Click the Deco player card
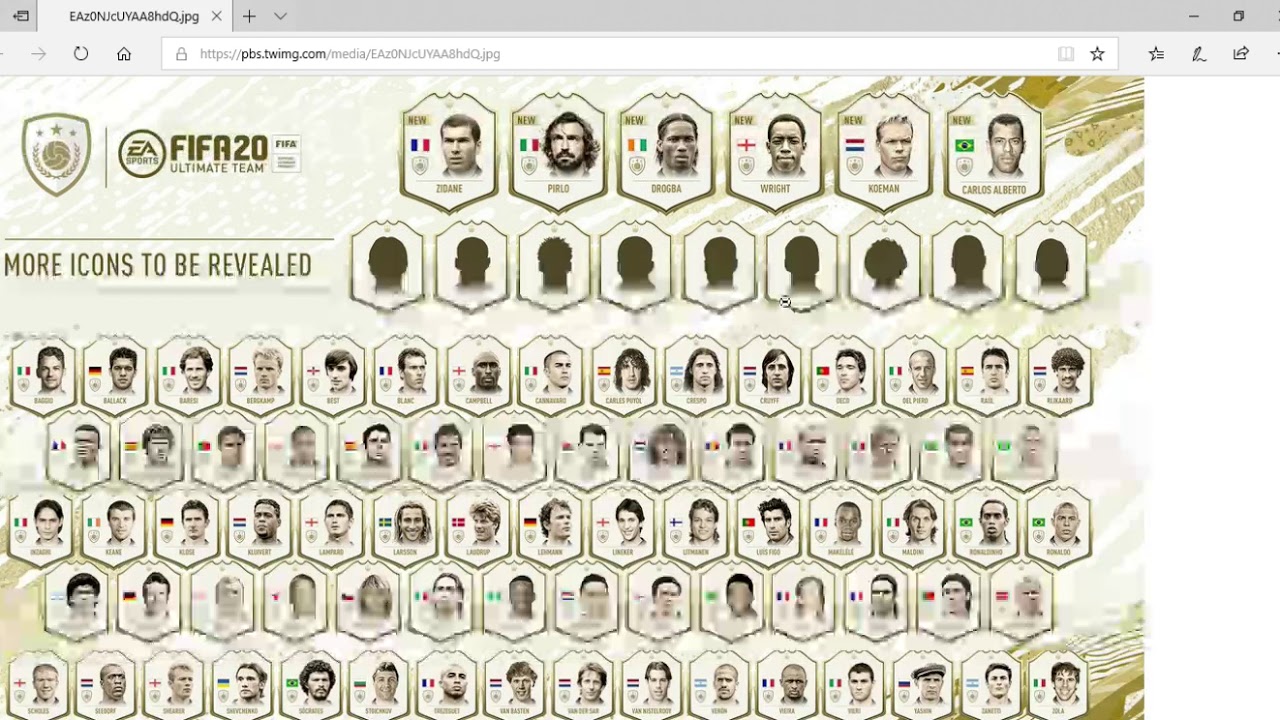This screenshot has height=720, width=1280. [x=842, y=374]
